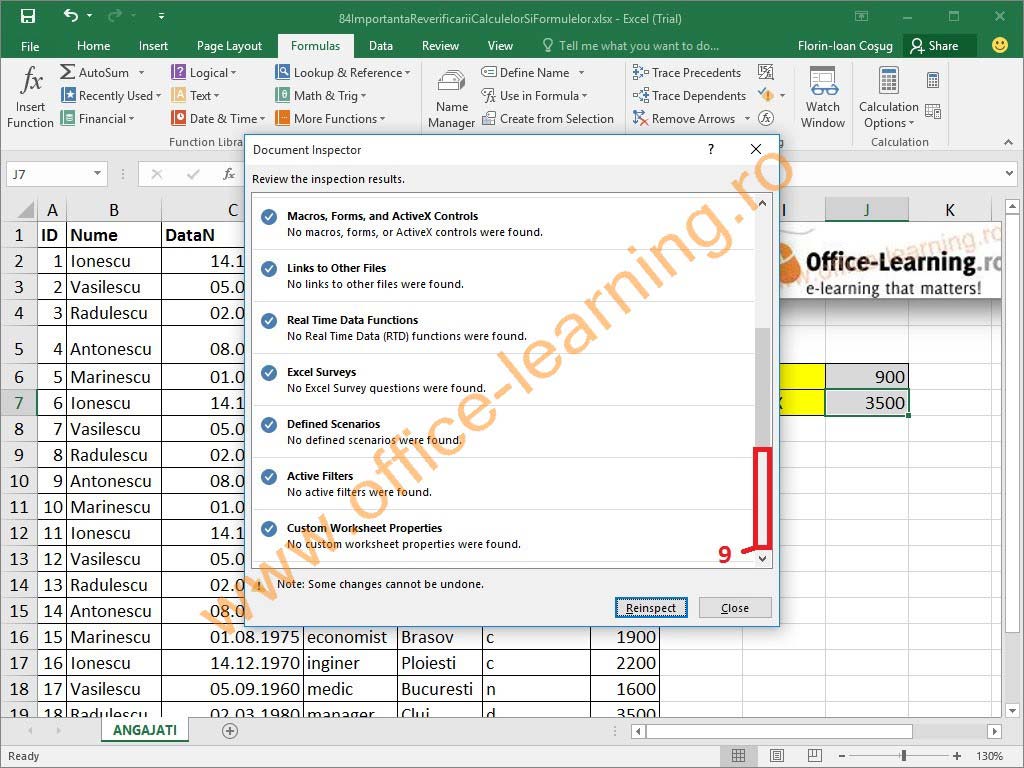Switch to the Insert tab
This screenshot has width=1024, height=768.
(153, 46)
